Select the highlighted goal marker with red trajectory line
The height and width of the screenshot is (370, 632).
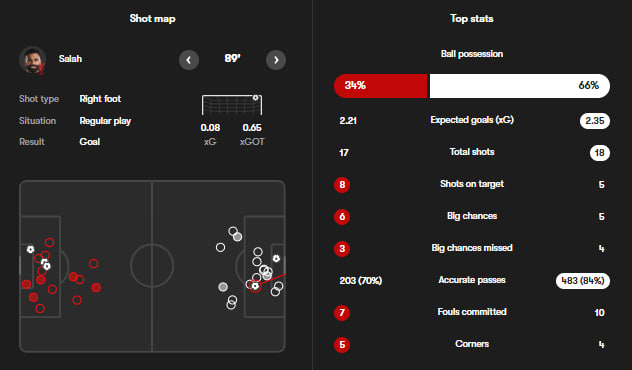click(255, 286)
